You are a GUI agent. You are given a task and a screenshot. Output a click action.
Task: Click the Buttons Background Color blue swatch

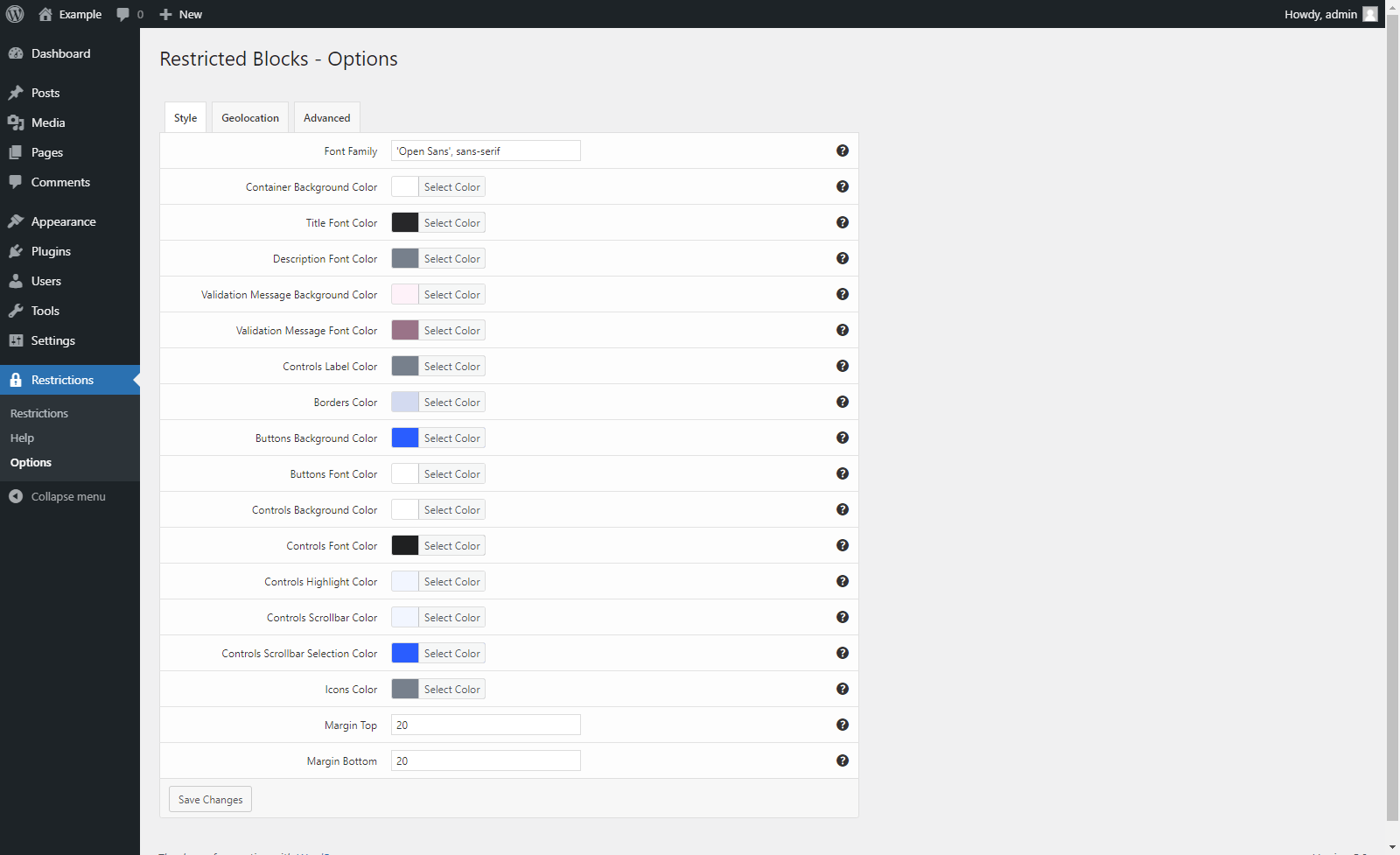click(x=405, y=438)
